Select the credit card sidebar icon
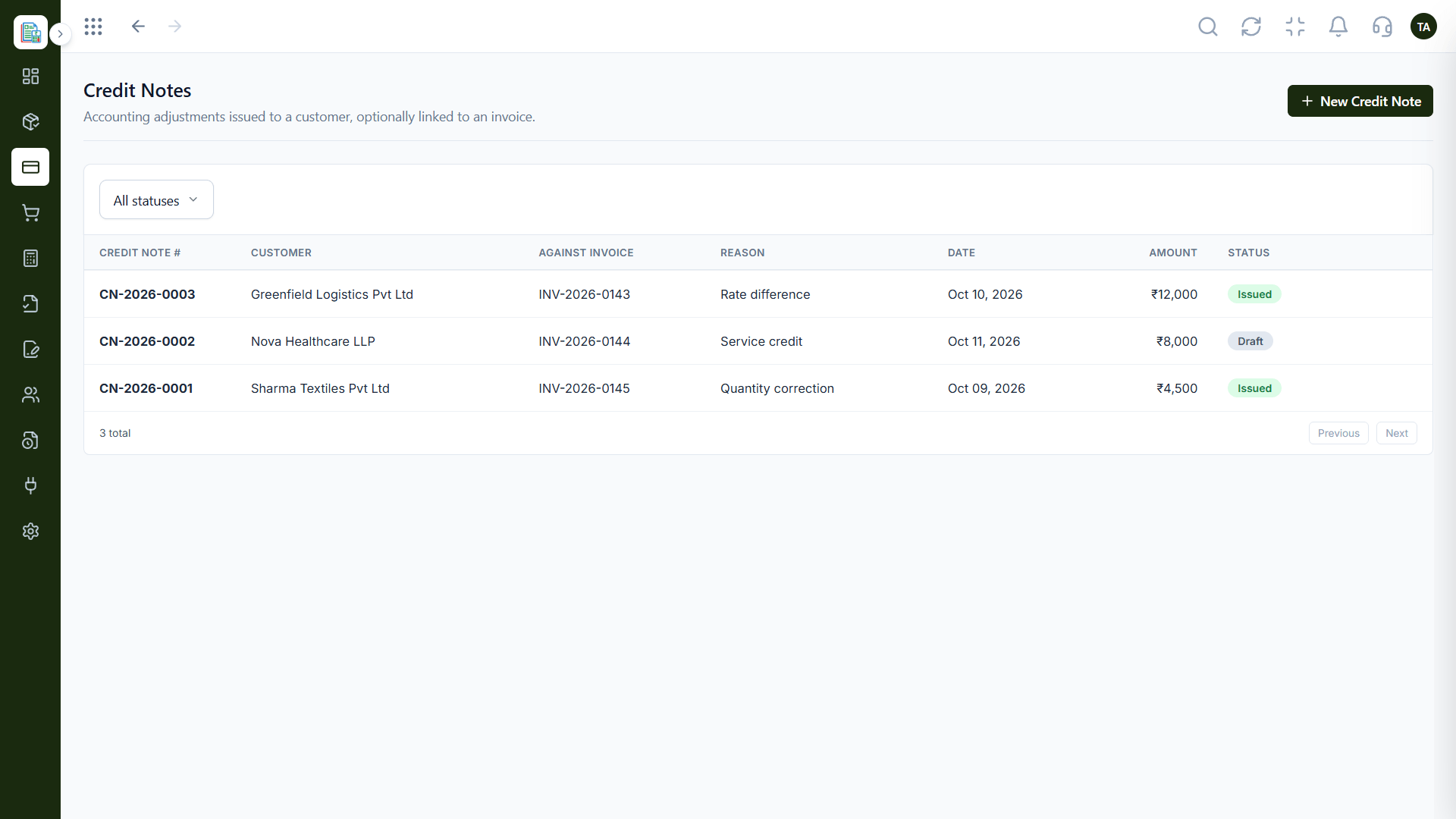Screen dimensions: 1456x819 pos(30,167)
